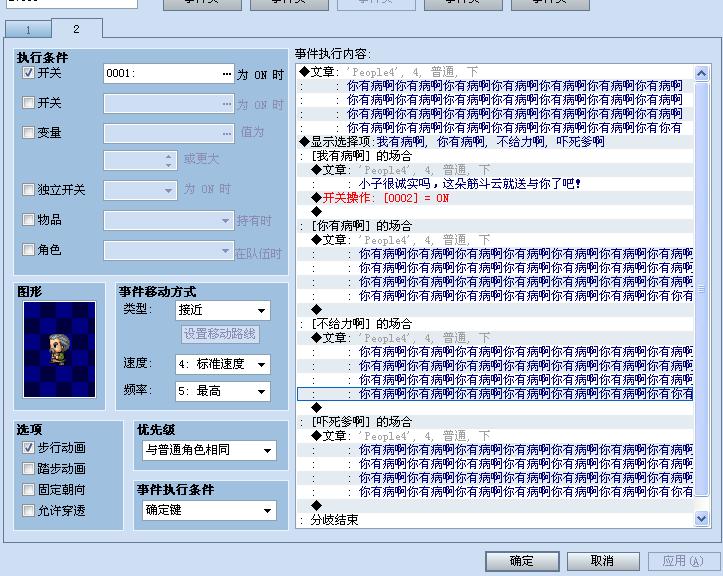Select the first 文章: 'People4' command line
Viewport: 723px width, 576px height.
tap(496, 72)
